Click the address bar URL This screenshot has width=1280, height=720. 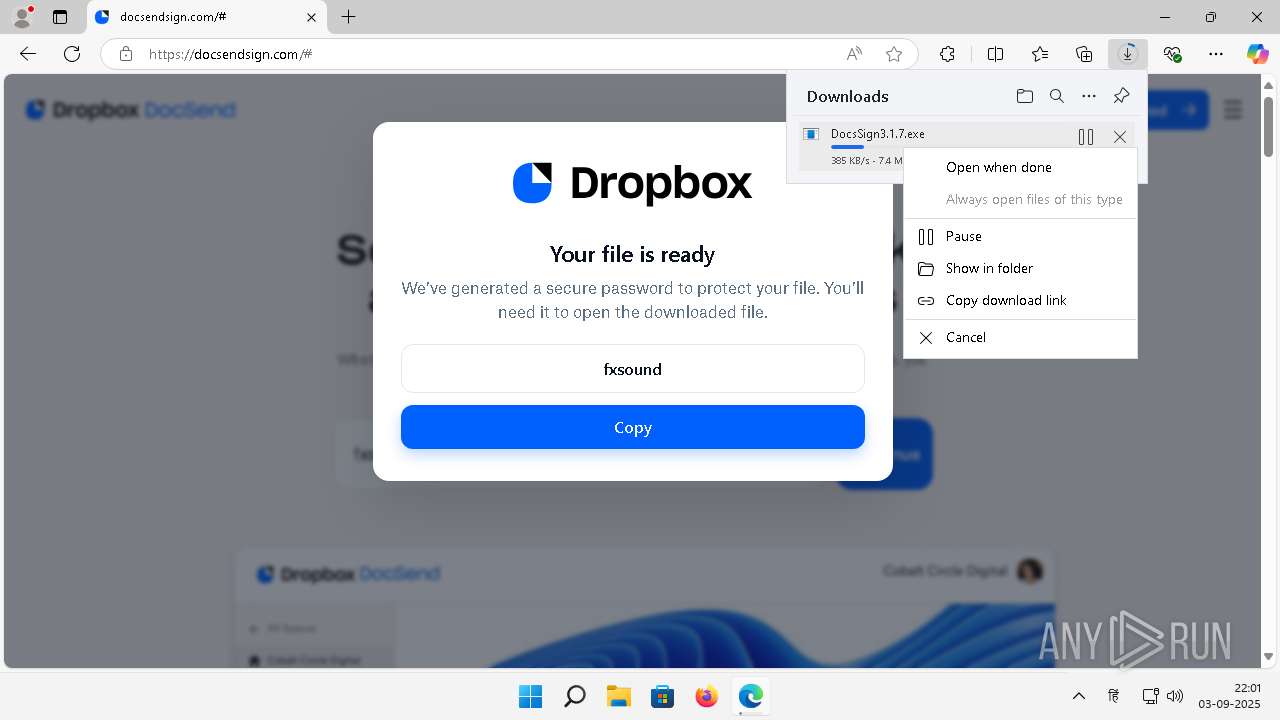coord(230,54)
